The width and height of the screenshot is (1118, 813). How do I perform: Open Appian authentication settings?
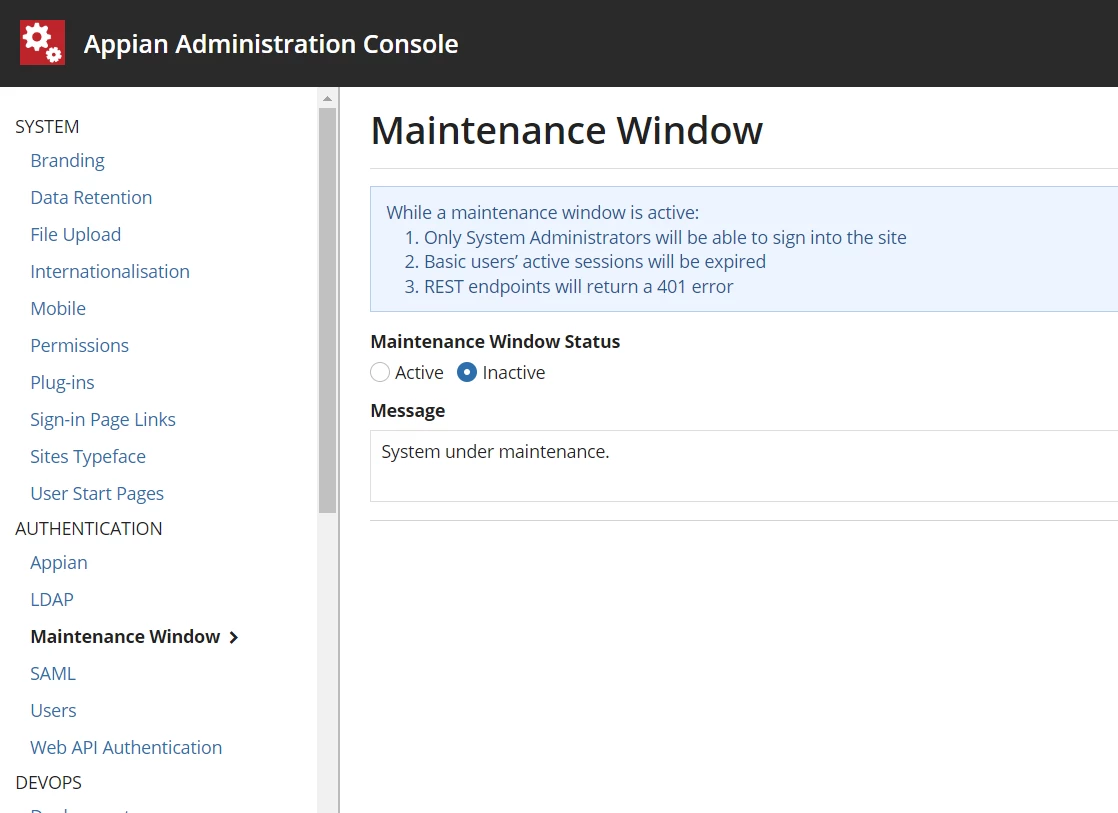pyautogui.click(x=58, y=563)
